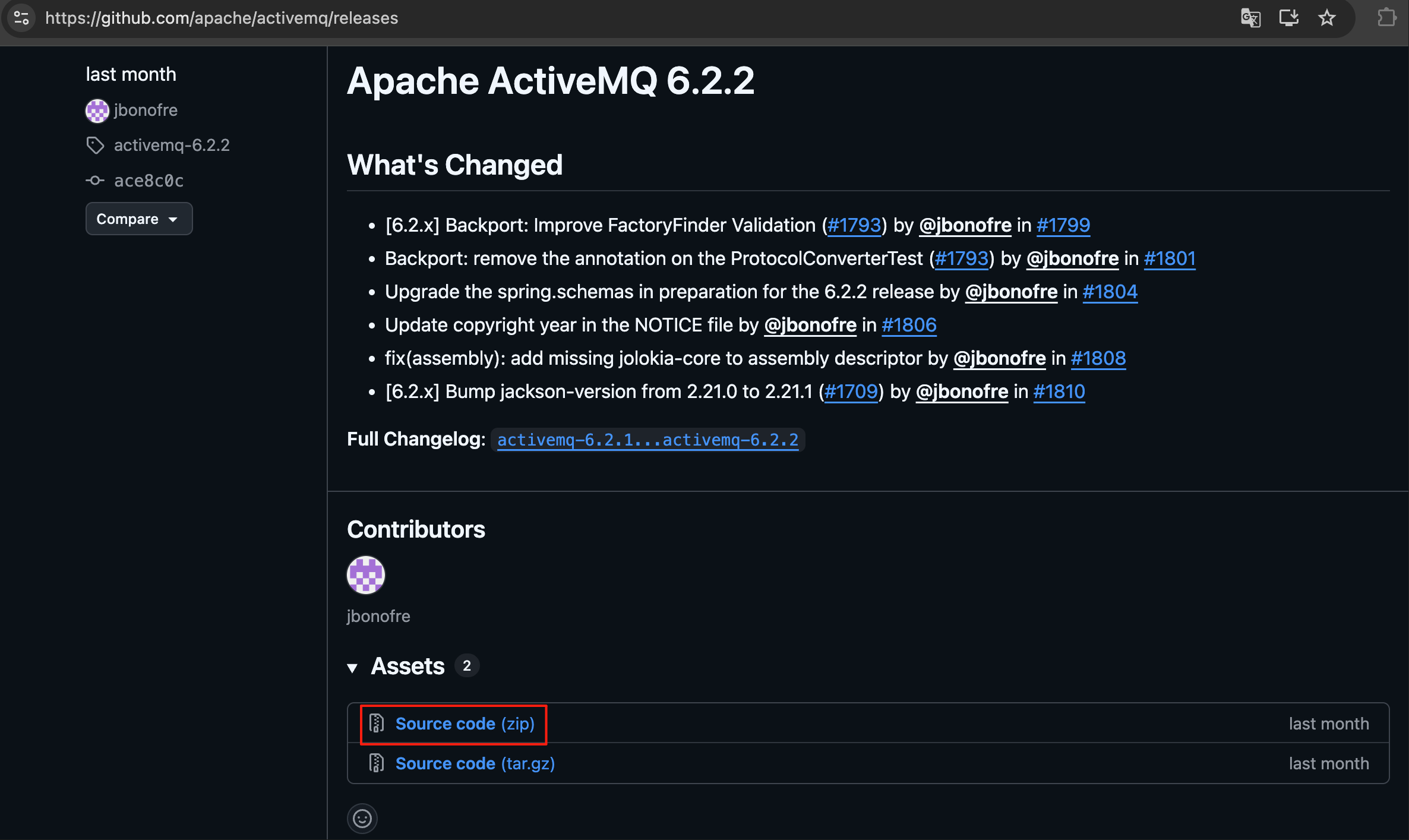1409x840 pixels.
Task: Open the Compare dropdown
Action: click(138, 219)
